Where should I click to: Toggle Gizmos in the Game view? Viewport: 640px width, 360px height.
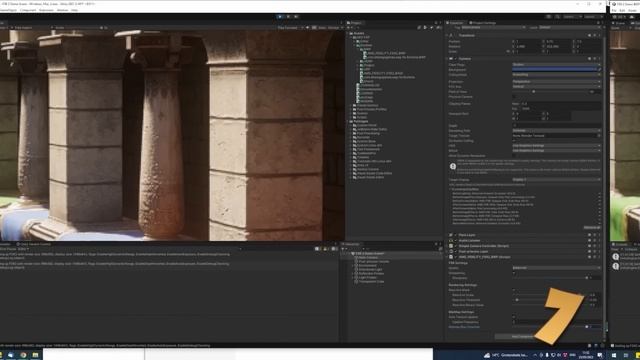pyautogui.click(x=334, y=28)
